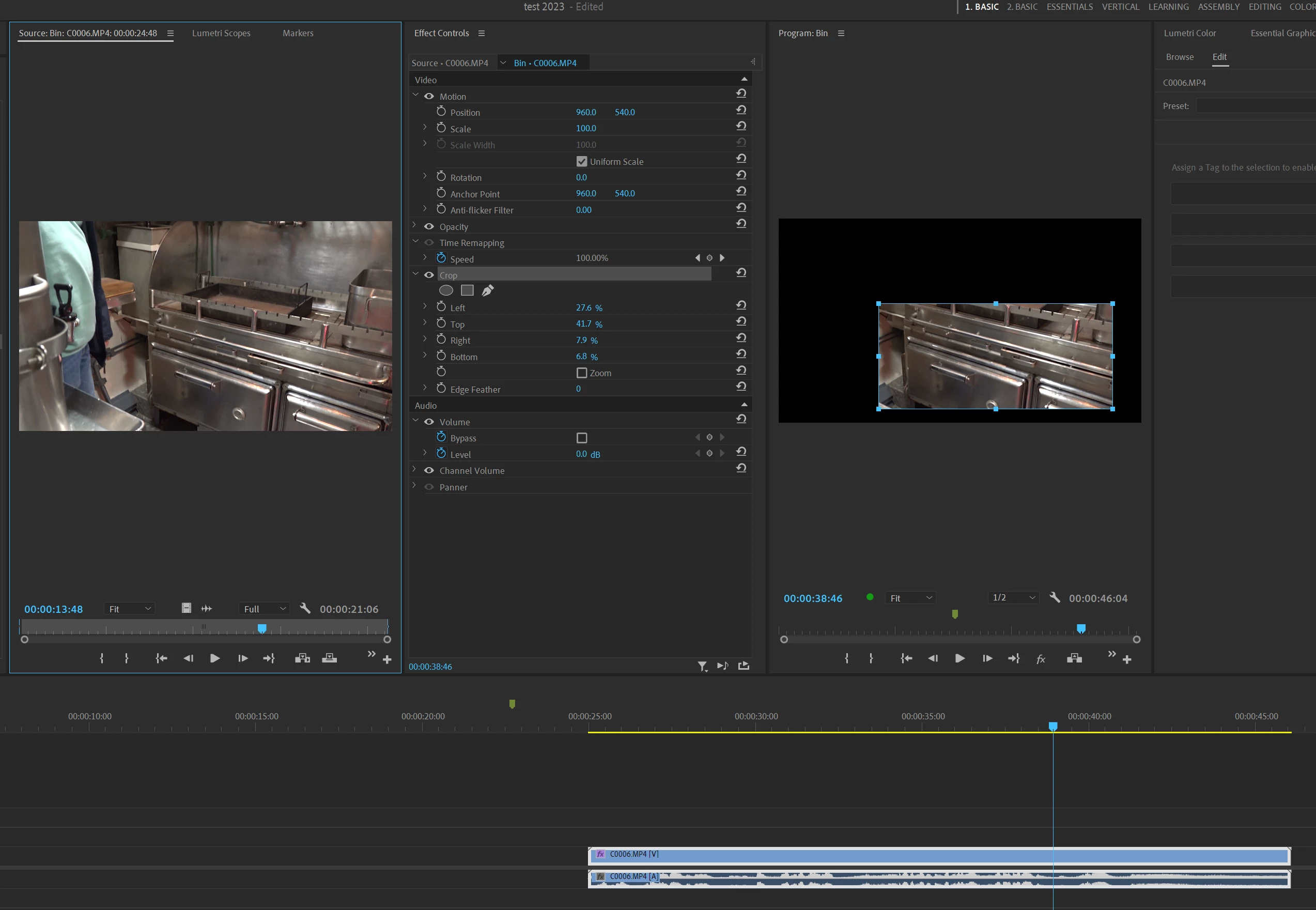Reset the Scale parameter
Screen dimensions: 1316x910
click(x=741, y=127)
